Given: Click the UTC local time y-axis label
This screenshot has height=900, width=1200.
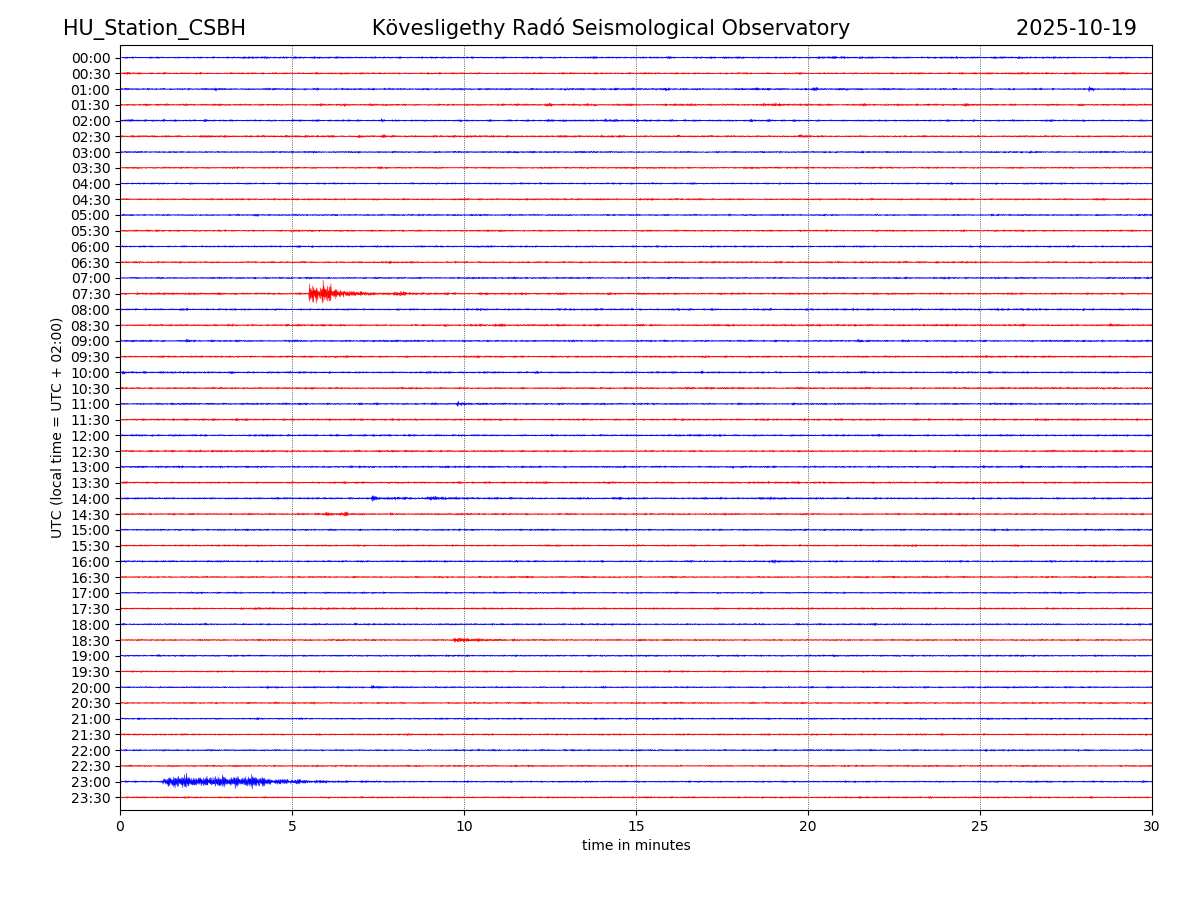Looking at the screenshot, I should pos(57,428).
